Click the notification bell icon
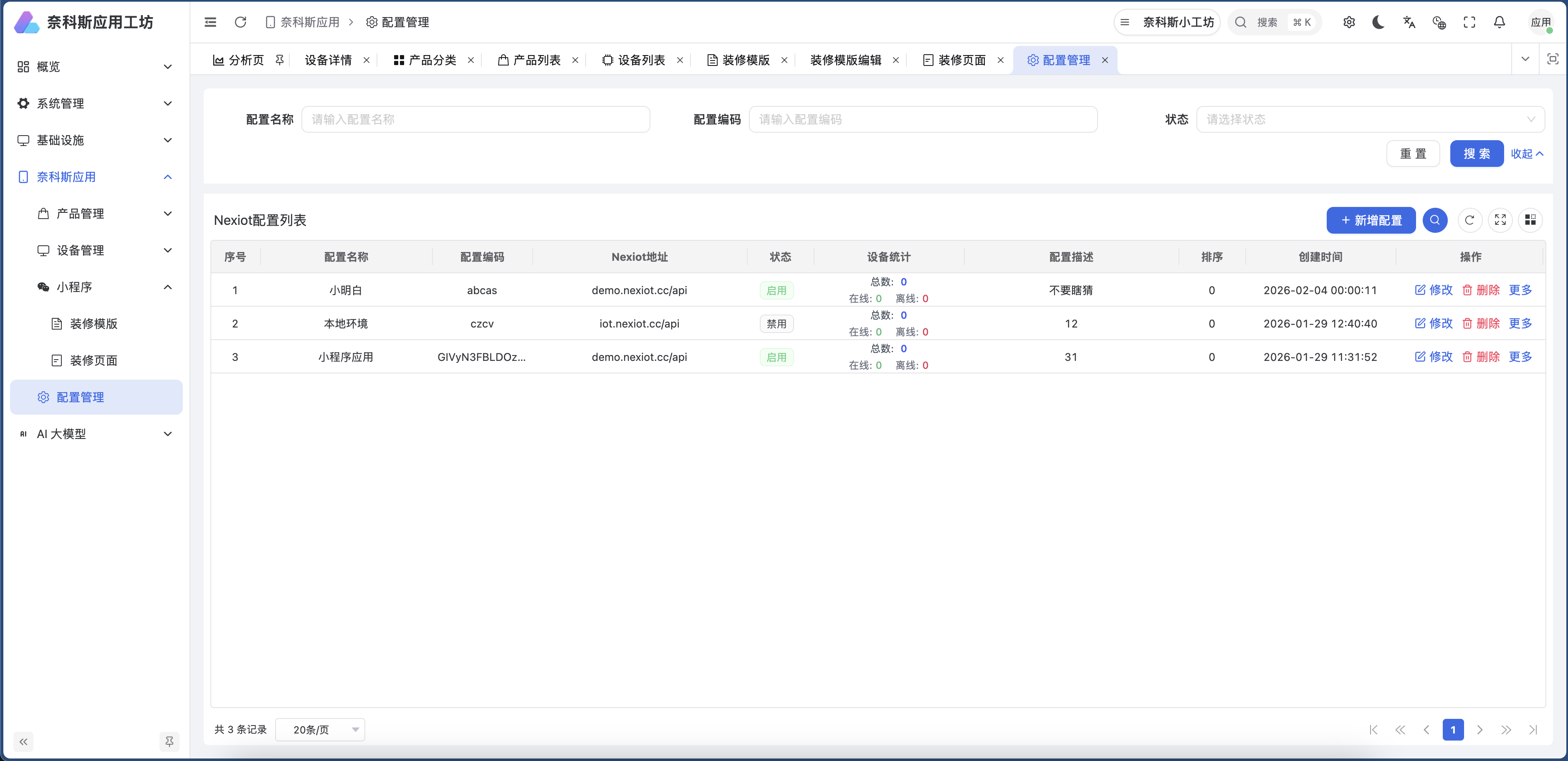Viewport: 1568px width, 761px height. coord(1499,23)
